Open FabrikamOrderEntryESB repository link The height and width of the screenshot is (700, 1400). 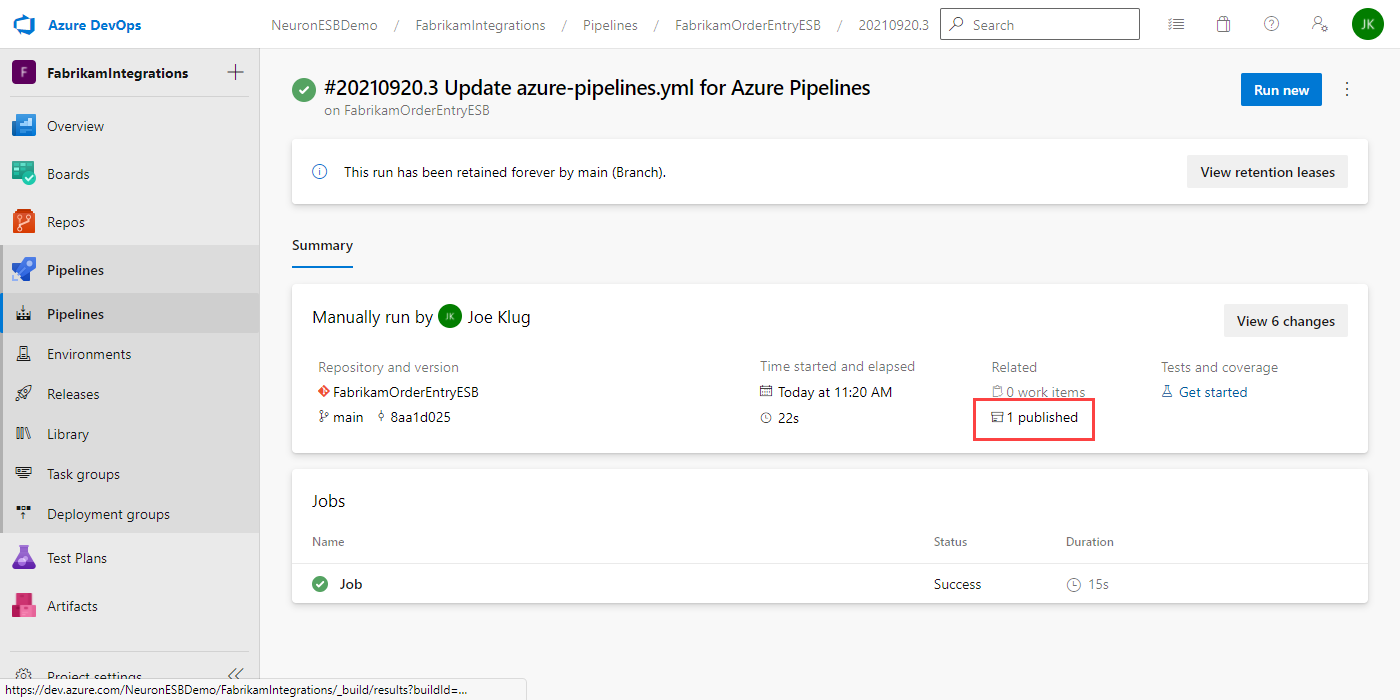click(x=405, y=392)
